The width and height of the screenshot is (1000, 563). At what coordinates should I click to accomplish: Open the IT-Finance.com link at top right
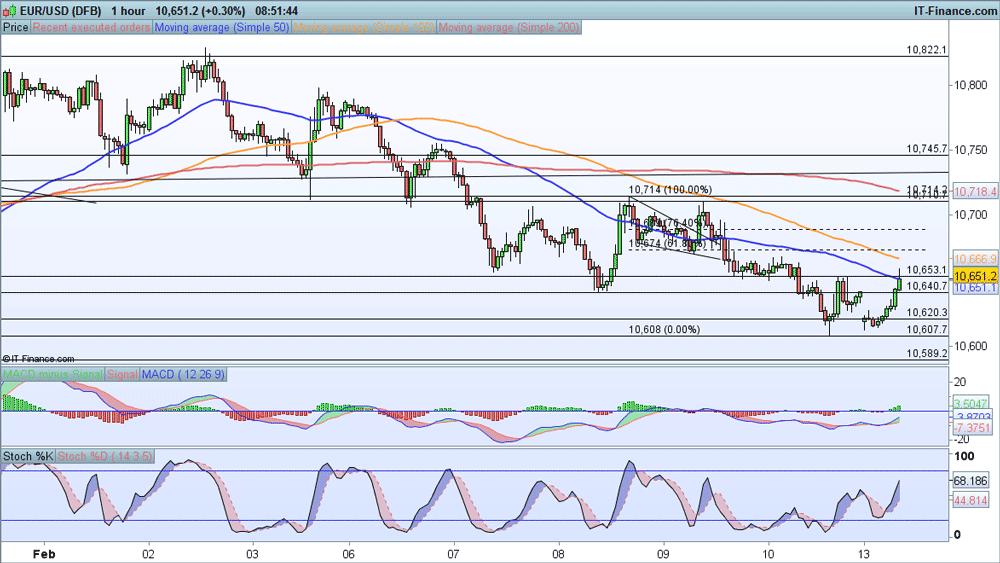click(x=955, y=11)
